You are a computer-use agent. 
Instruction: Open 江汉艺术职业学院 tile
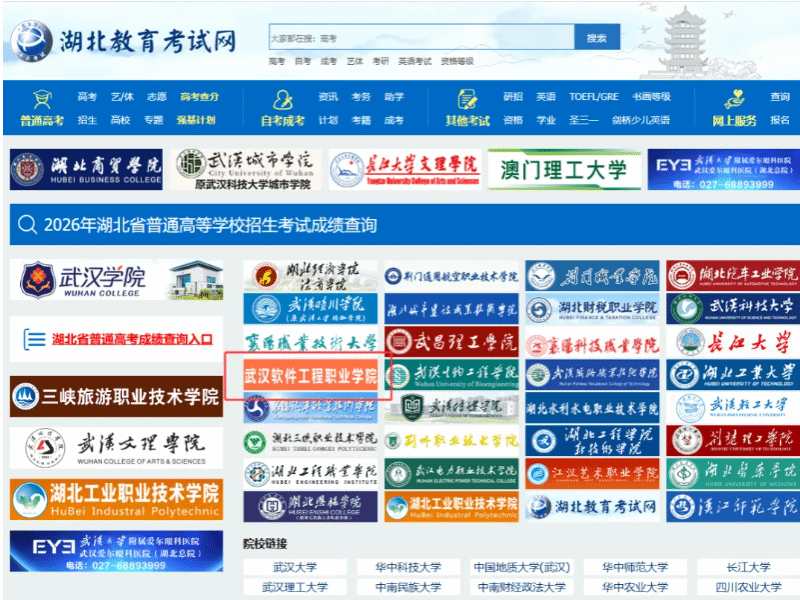592,473
